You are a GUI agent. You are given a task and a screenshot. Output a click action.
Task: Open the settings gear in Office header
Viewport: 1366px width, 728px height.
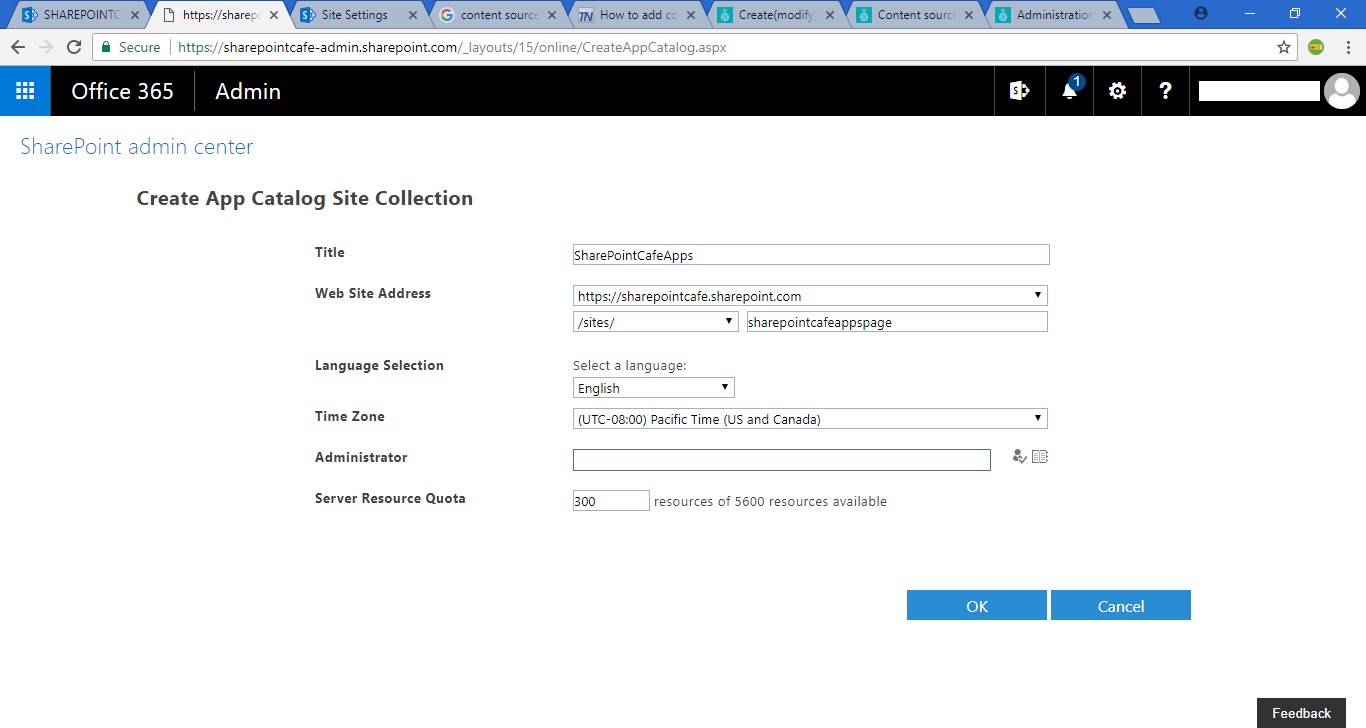(x=1117, y=91)
